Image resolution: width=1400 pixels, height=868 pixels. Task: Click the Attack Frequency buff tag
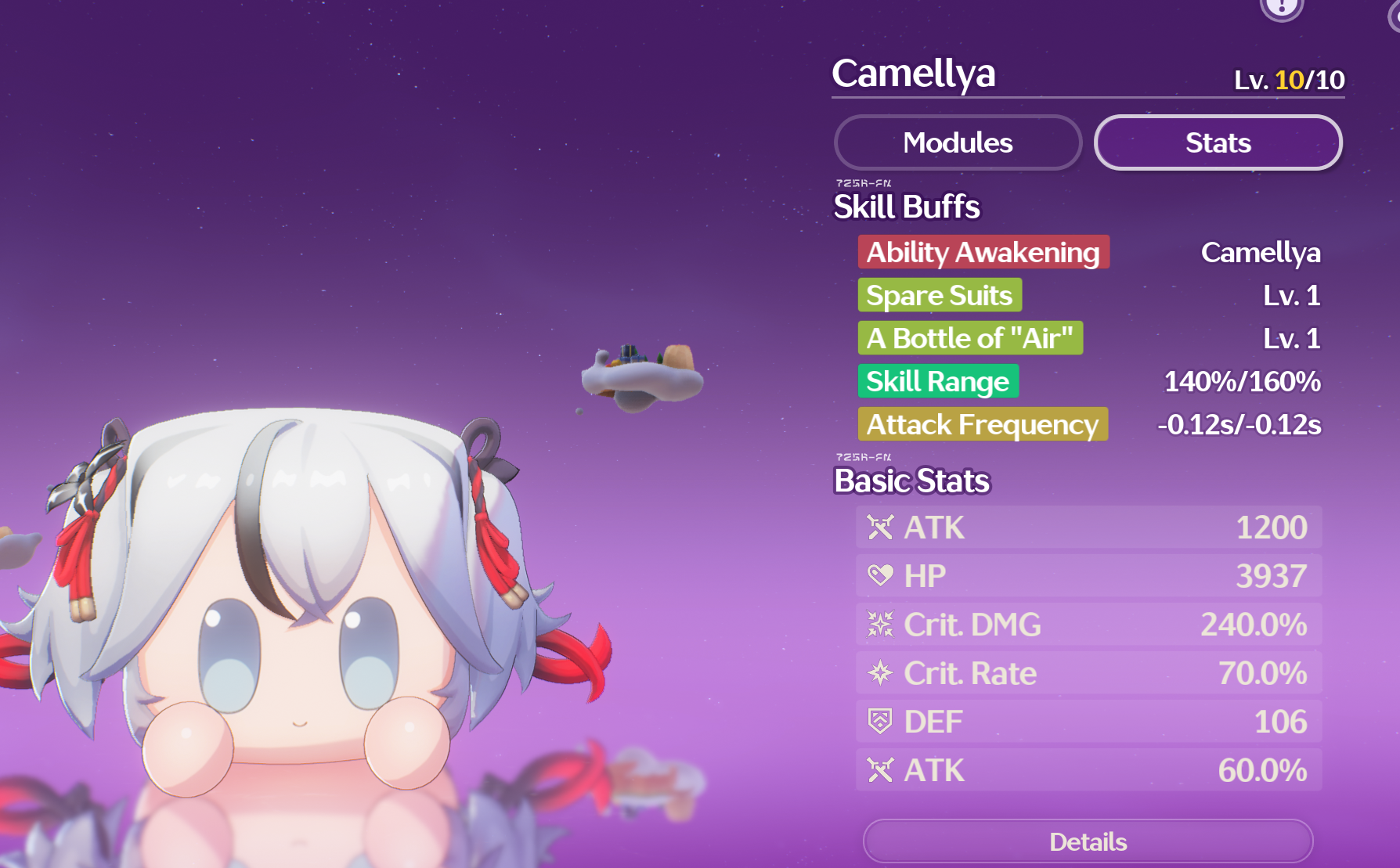(983, 424)
